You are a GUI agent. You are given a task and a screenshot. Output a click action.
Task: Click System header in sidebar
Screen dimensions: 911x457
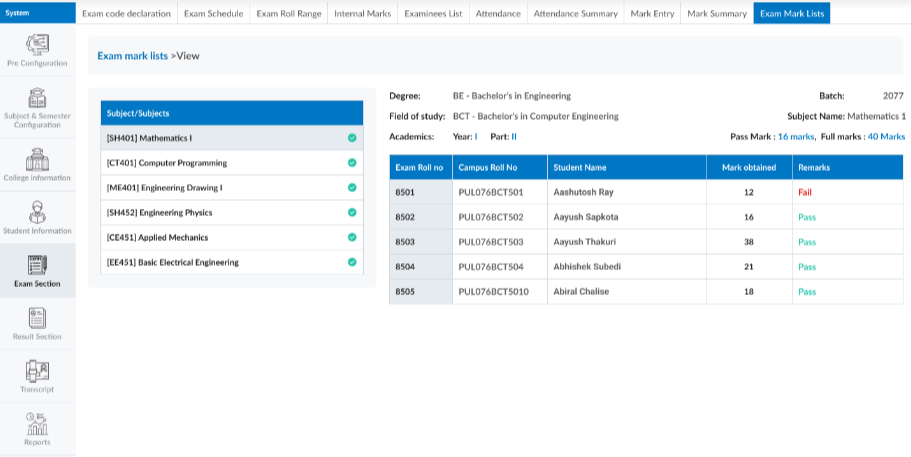click(x=38, y=12)
